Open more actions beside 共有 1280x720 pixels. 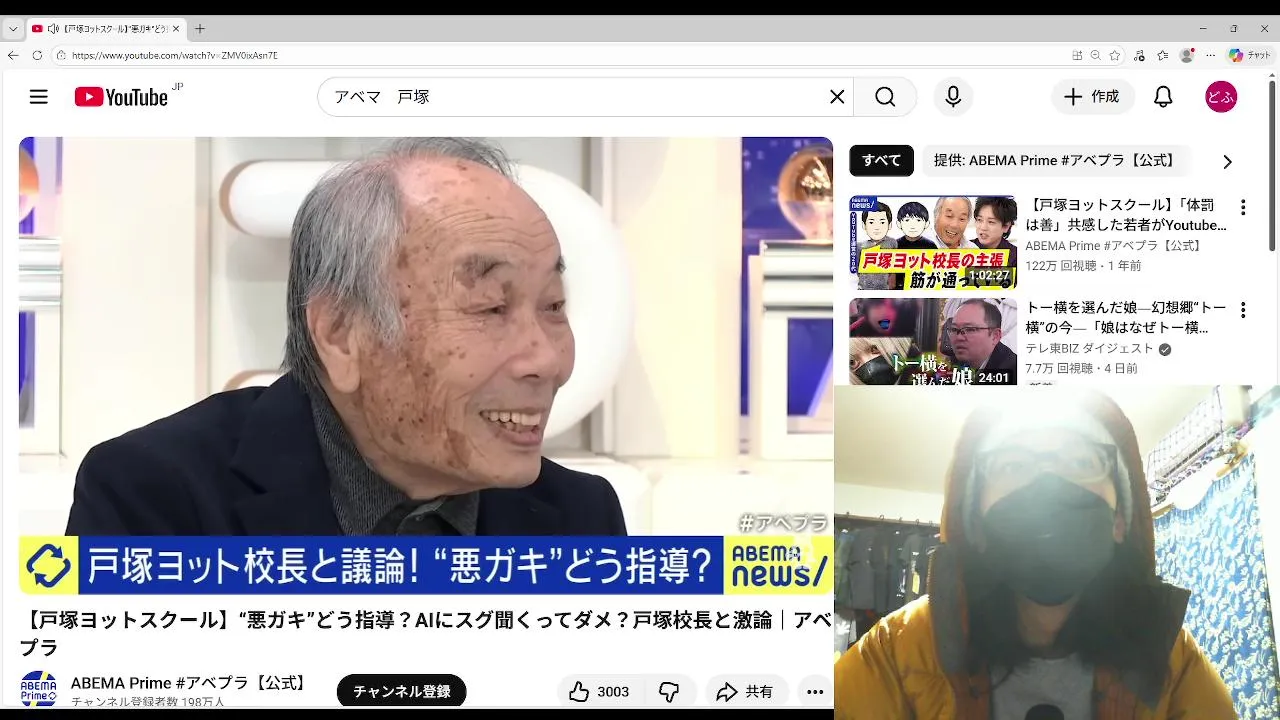pyautogui.click(x=815, y=691)
